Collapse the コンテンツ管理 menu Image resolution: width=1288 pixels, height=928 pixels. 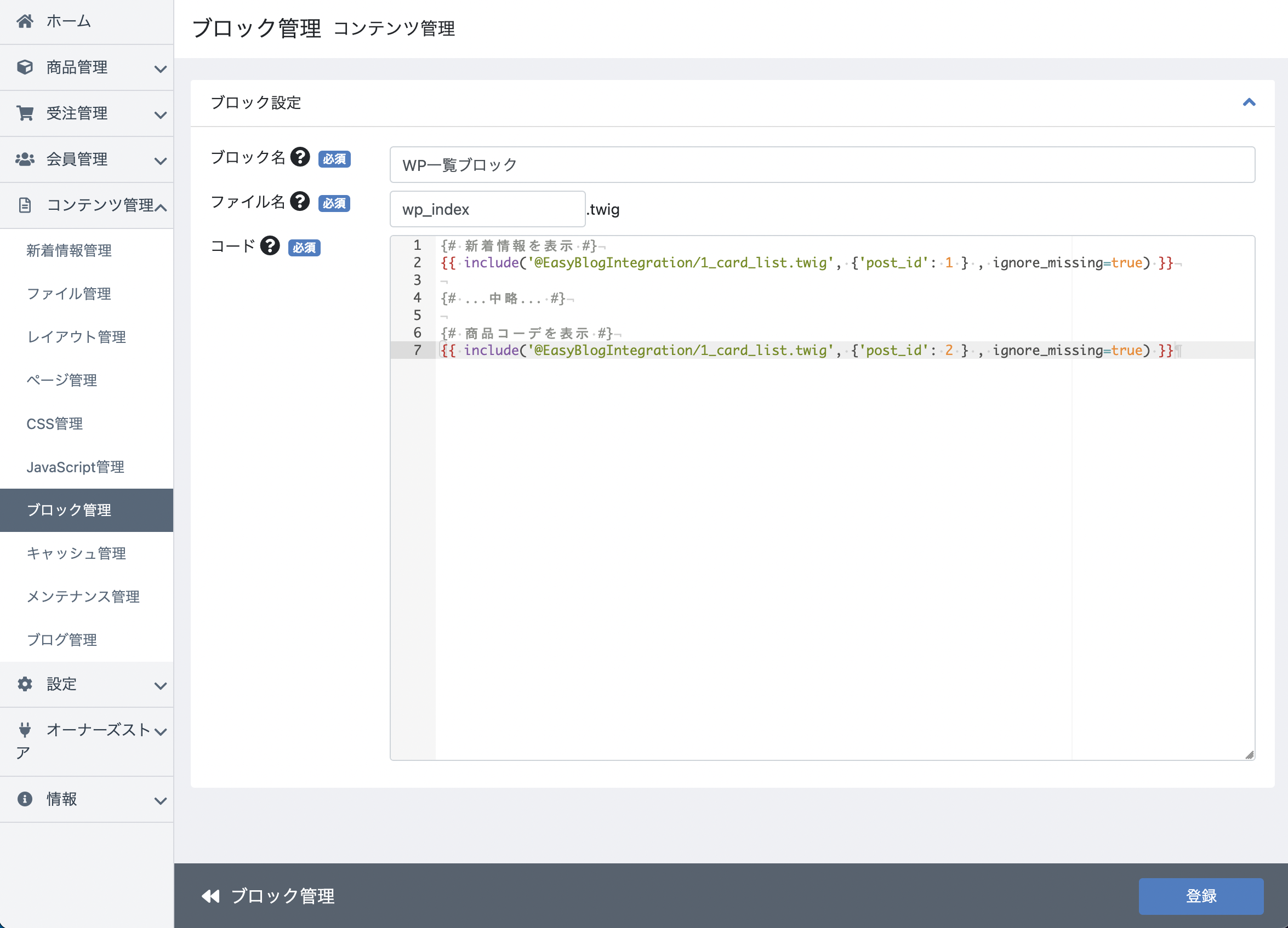pos(160,207)
